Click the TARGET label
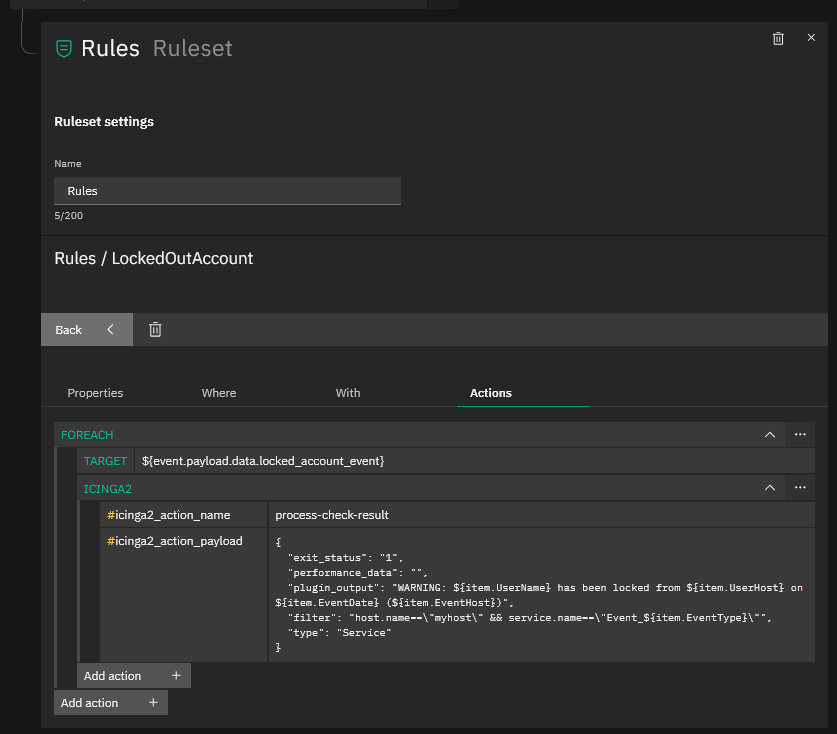Screen dimensions: 837x734 click(105, 461)
